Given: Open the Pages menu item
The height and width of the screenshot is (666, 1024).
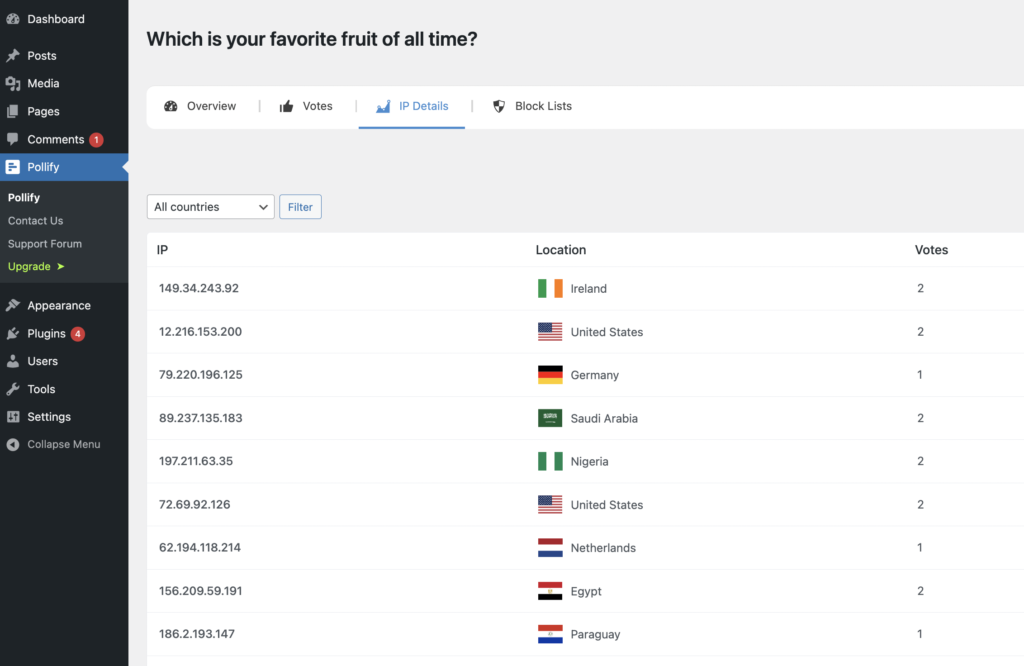Looking at the screenshot, I should click(64, 112).
